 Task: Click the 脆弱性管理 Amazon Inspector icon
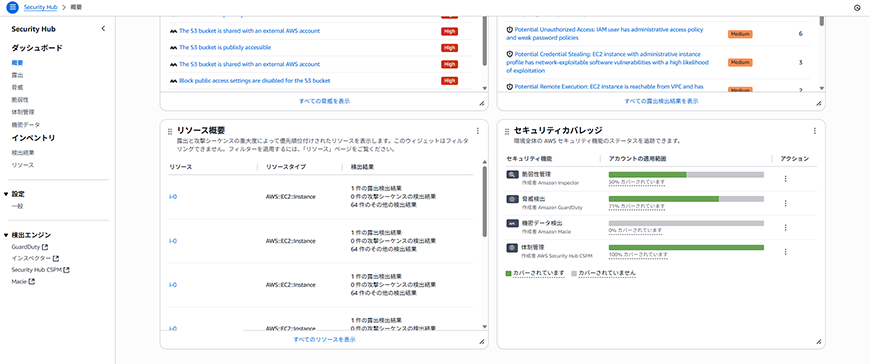tap(512, 175)
